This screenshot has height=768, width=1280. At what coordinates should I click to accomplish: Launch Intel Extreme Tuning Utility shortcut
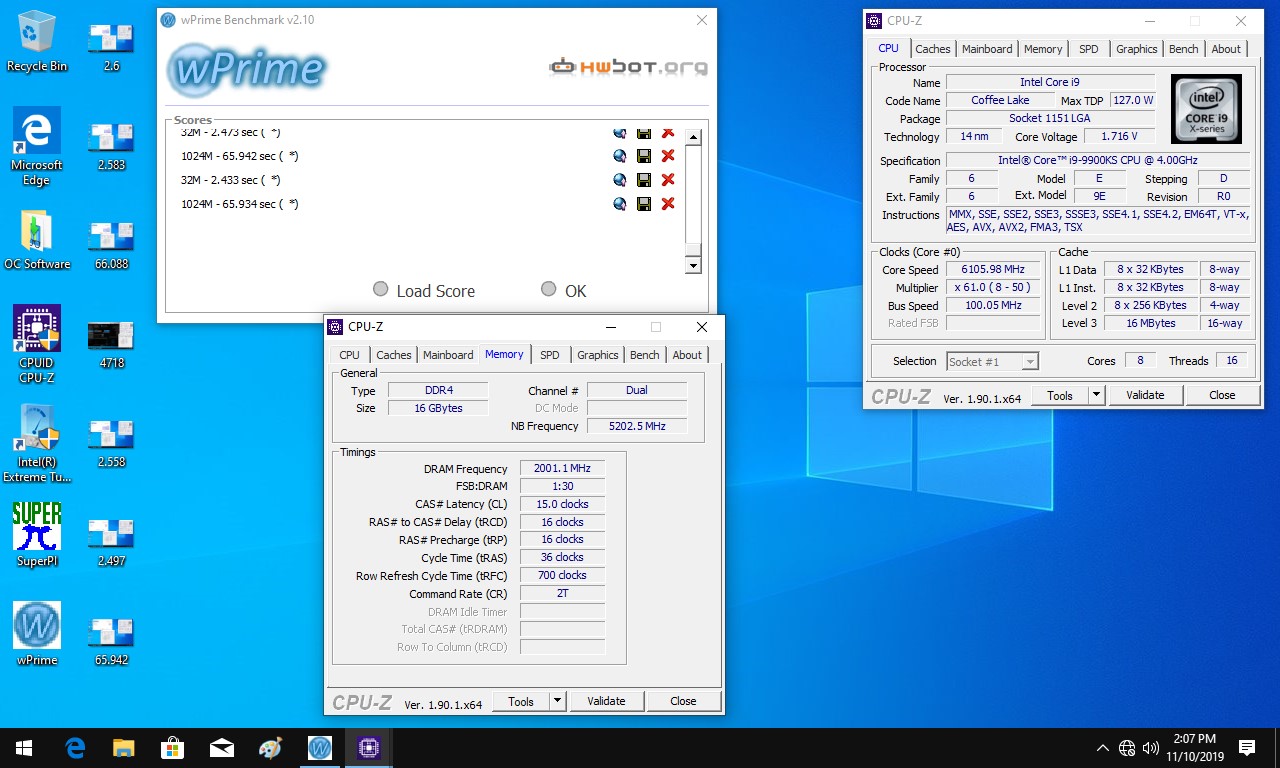tap(37, 443)
